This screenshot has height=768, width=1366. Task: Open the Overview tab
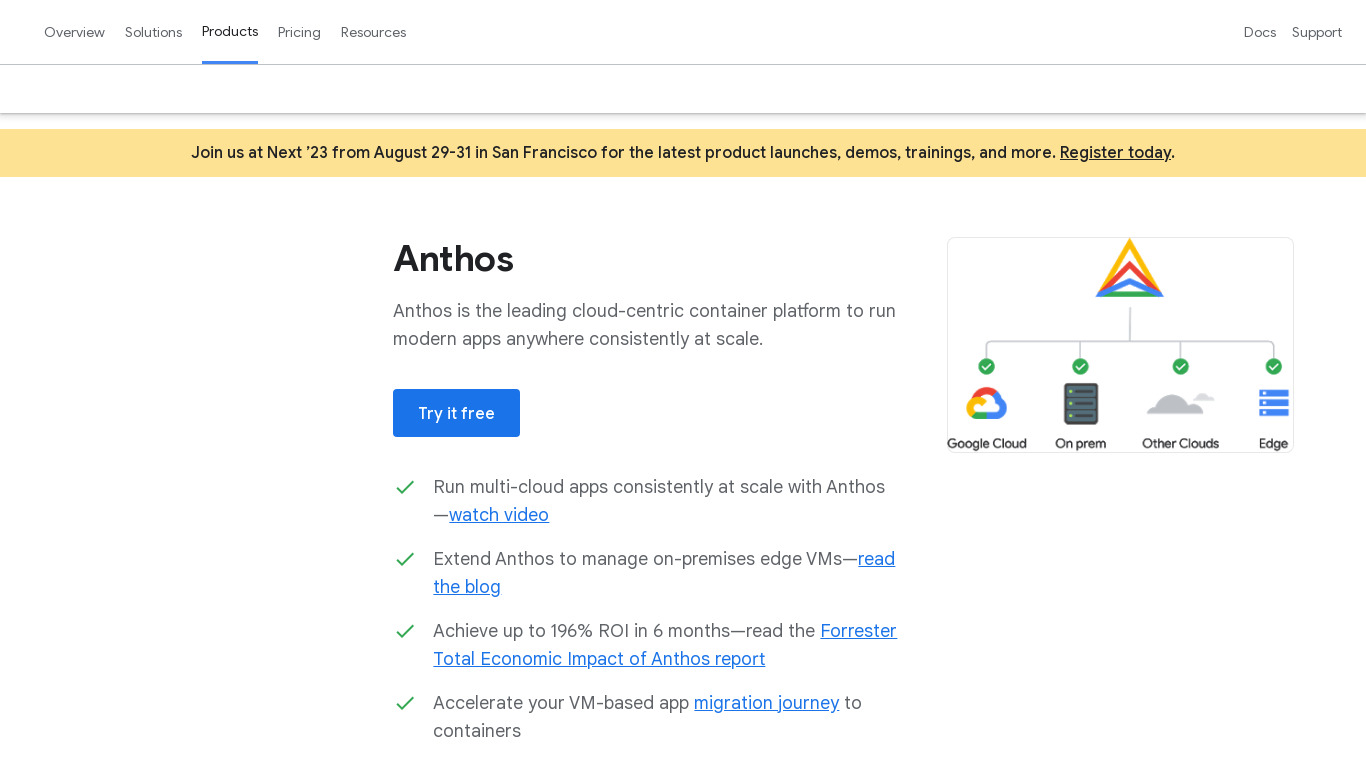click(x=74, y=32)
